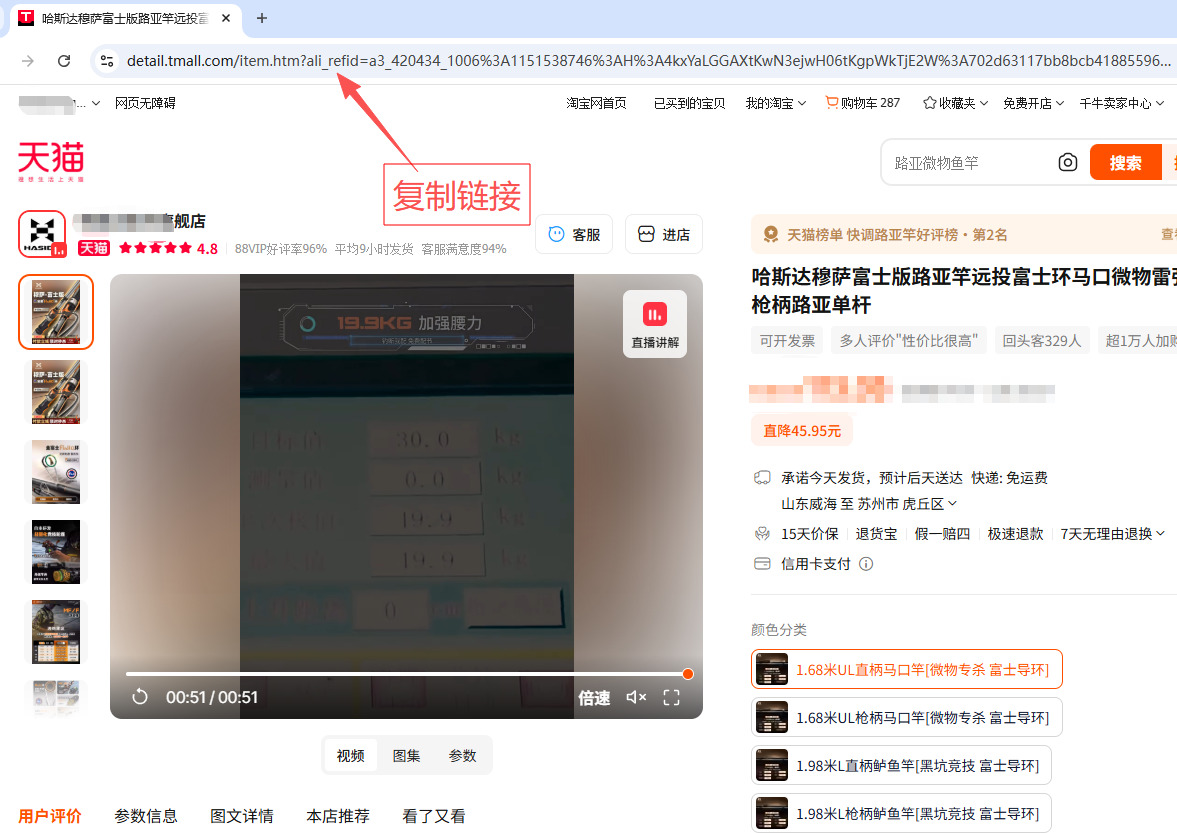This screenshot has width=1177, height=833.
Task: Focus the 路亚微物鱼竿 search box
Action: [968, 163]
